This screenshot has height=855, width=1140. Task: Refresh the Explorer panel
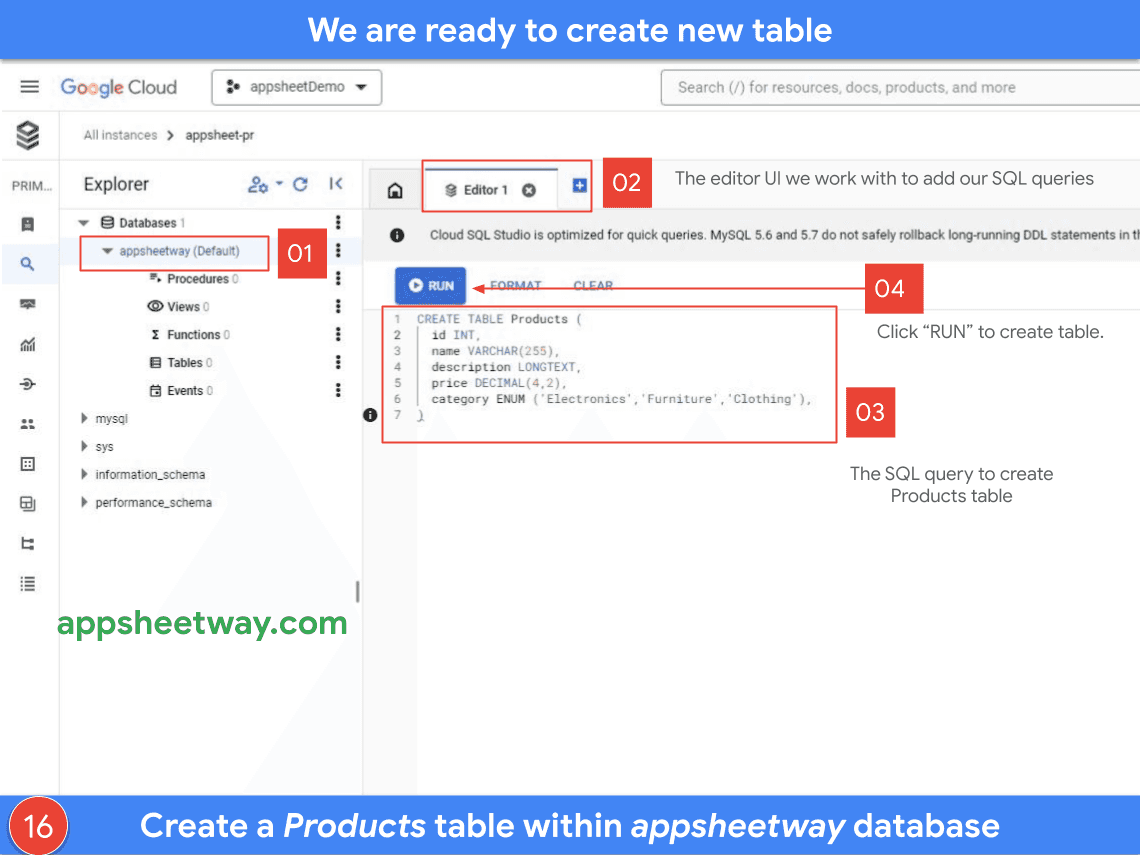click(300, 184)
